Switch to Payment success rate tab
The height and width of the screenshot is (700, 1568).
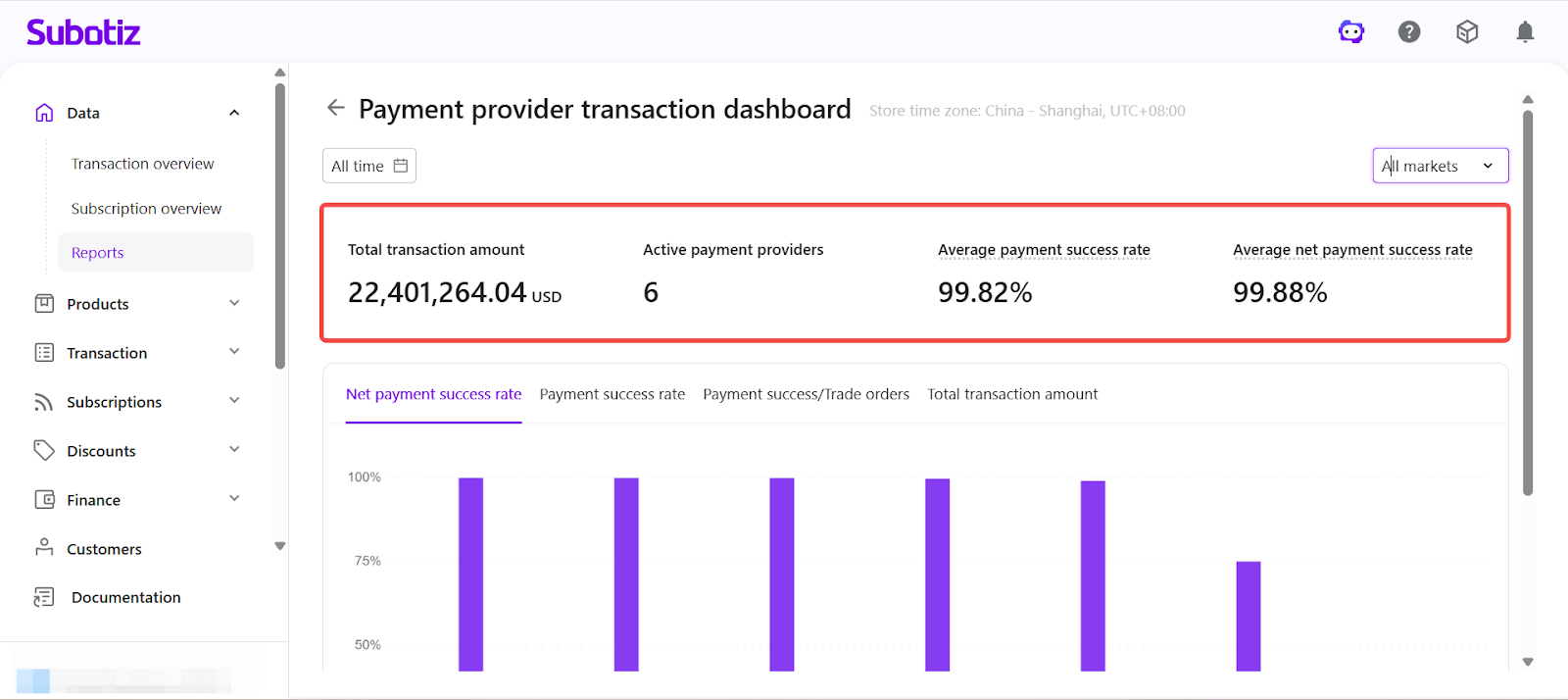(x=612, y=394)
